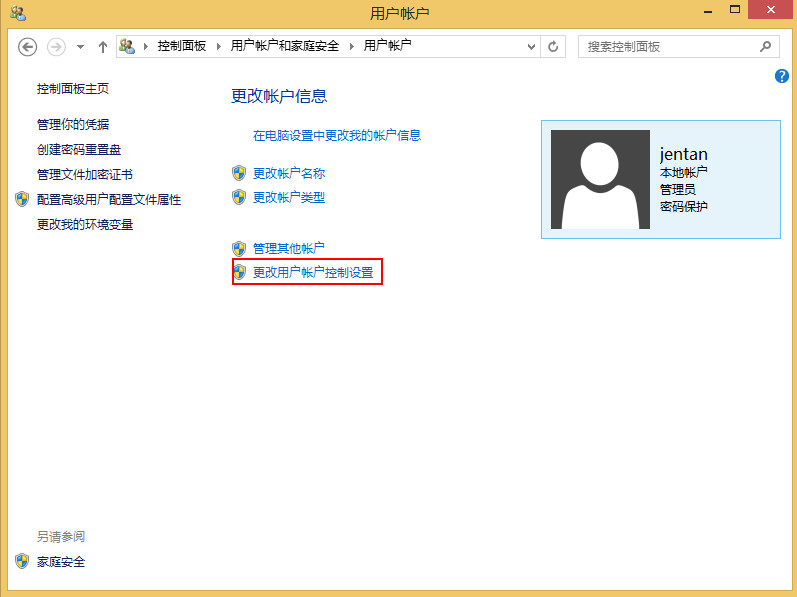Click the magnifier icon in search box
Screen dimensions: 797x597
pos(765,46)
